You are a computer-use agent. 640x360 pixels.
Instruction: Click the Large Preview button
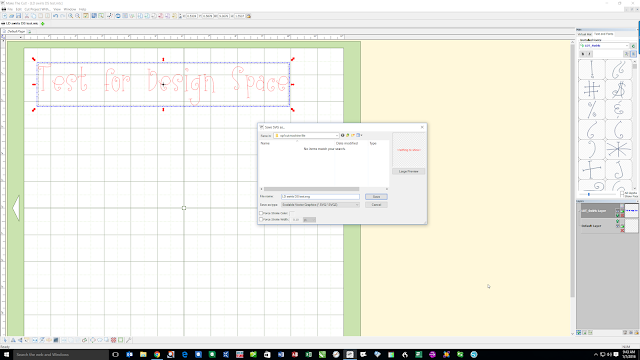tap(409, 171)
